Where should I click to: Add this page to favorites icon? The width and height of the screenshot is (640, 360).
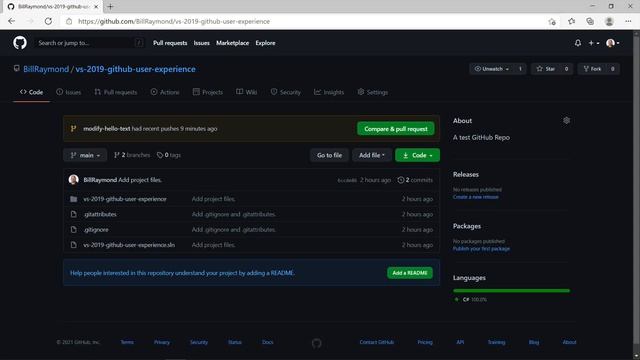point(552,22)
